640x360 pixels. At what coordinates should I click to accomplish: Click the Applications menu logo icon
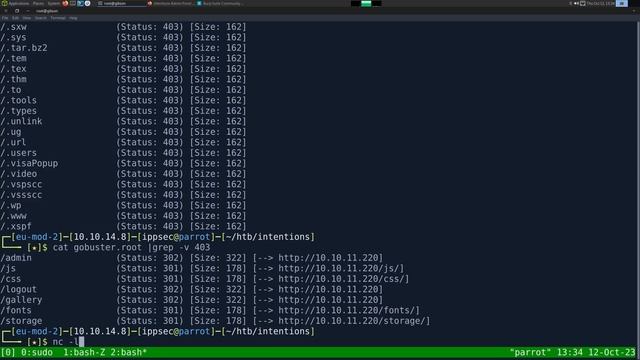[x=4, y=3]
